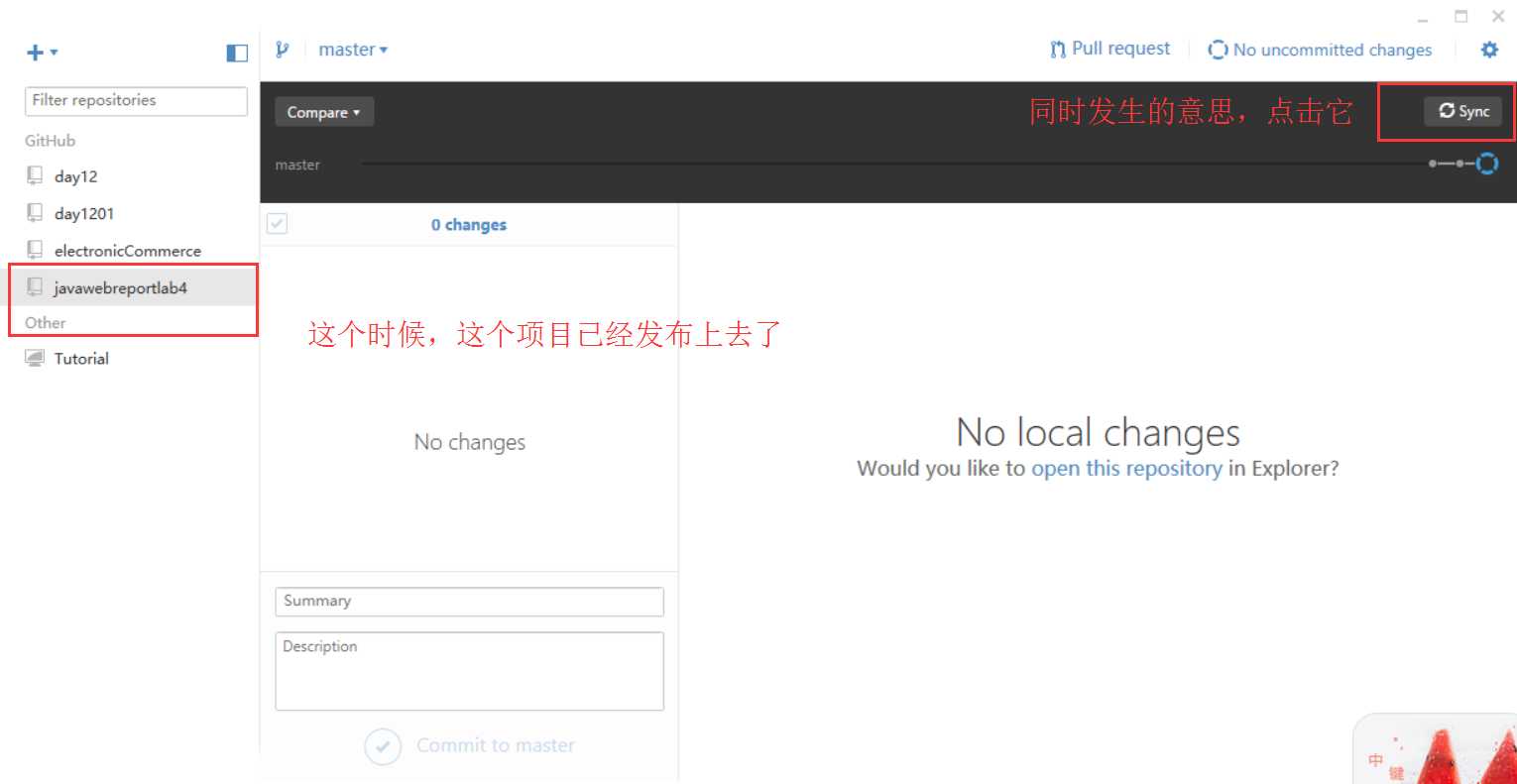1517x784 pixels.
Task: Toggle the repository sidebar panel icon
Action: tap(237, 53)
